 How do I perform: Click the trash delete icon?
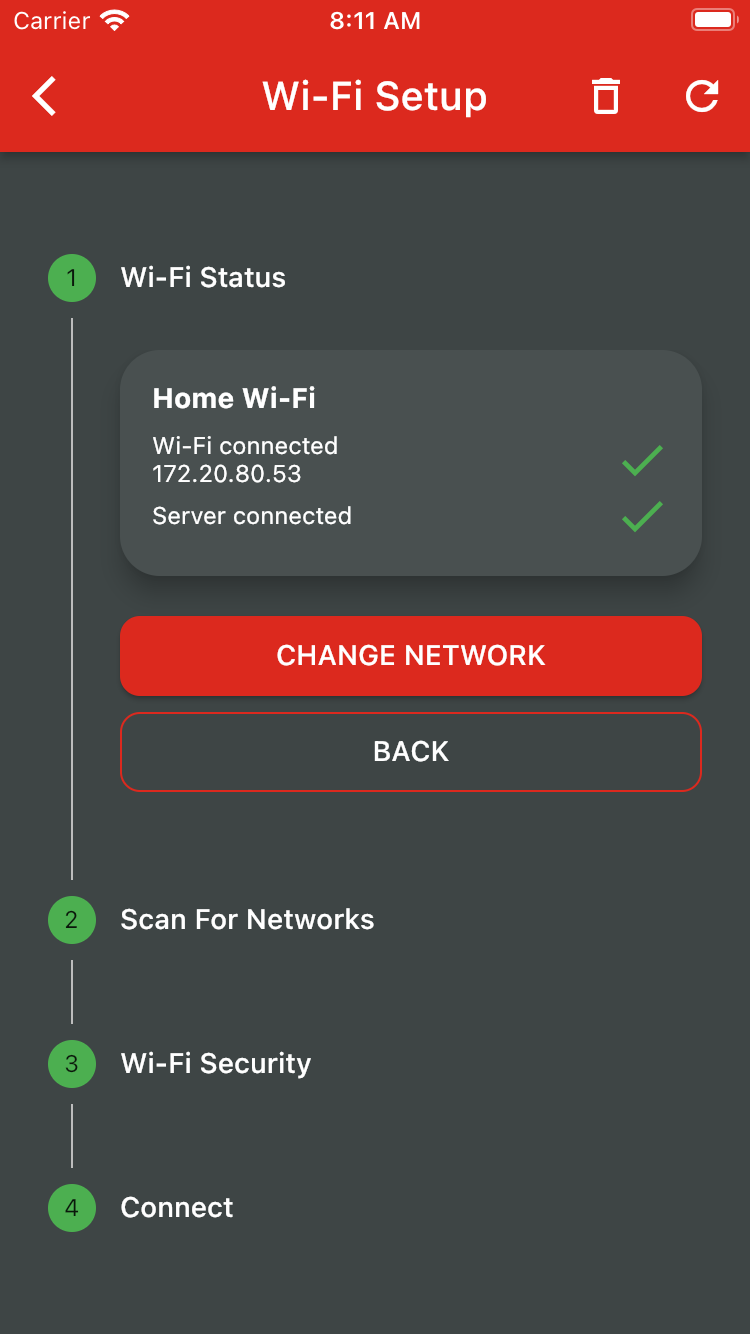[x=606, y=97]
